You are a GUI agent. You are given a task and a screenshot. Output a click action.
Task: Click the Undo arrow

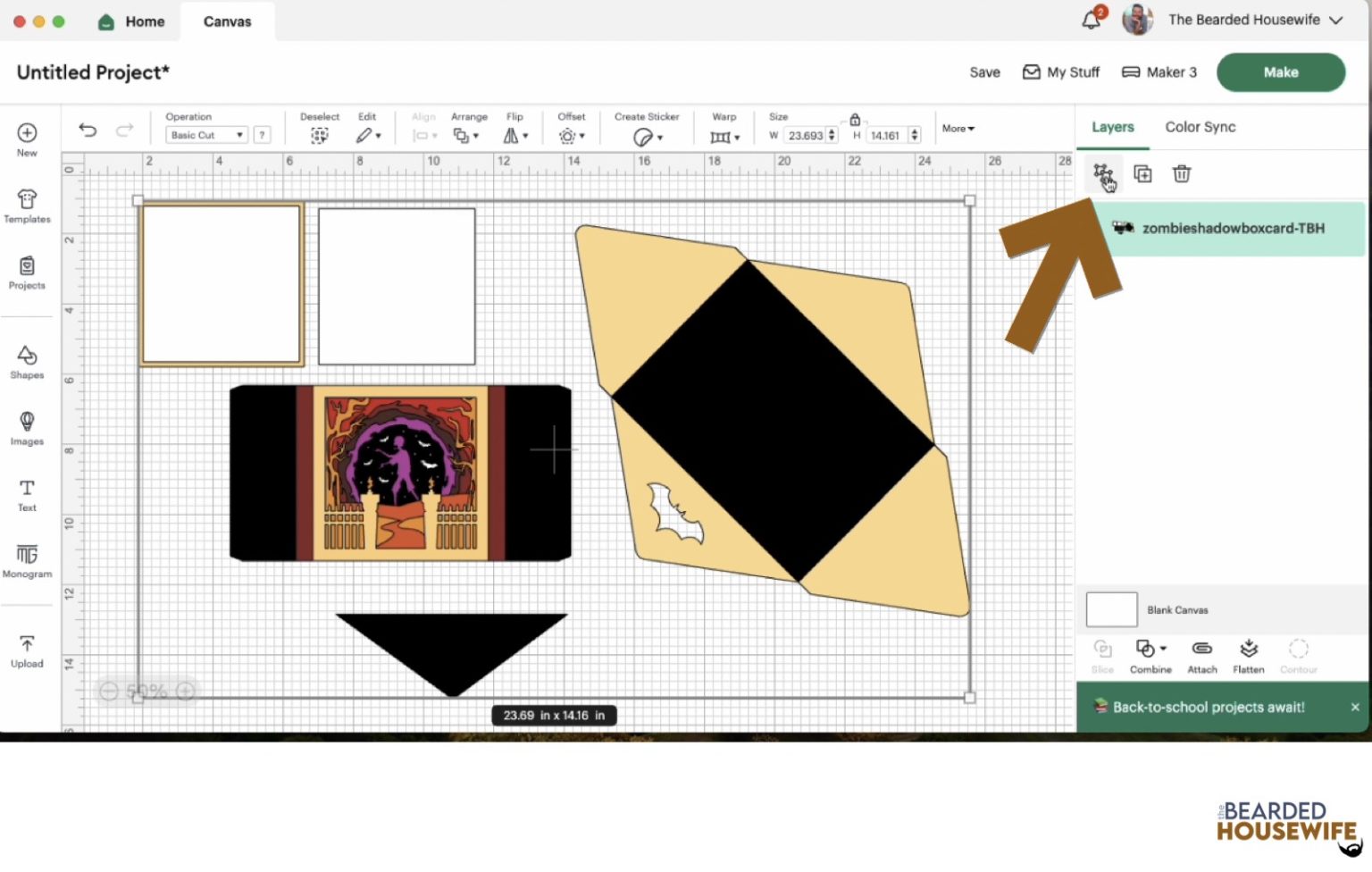[88, 130]
